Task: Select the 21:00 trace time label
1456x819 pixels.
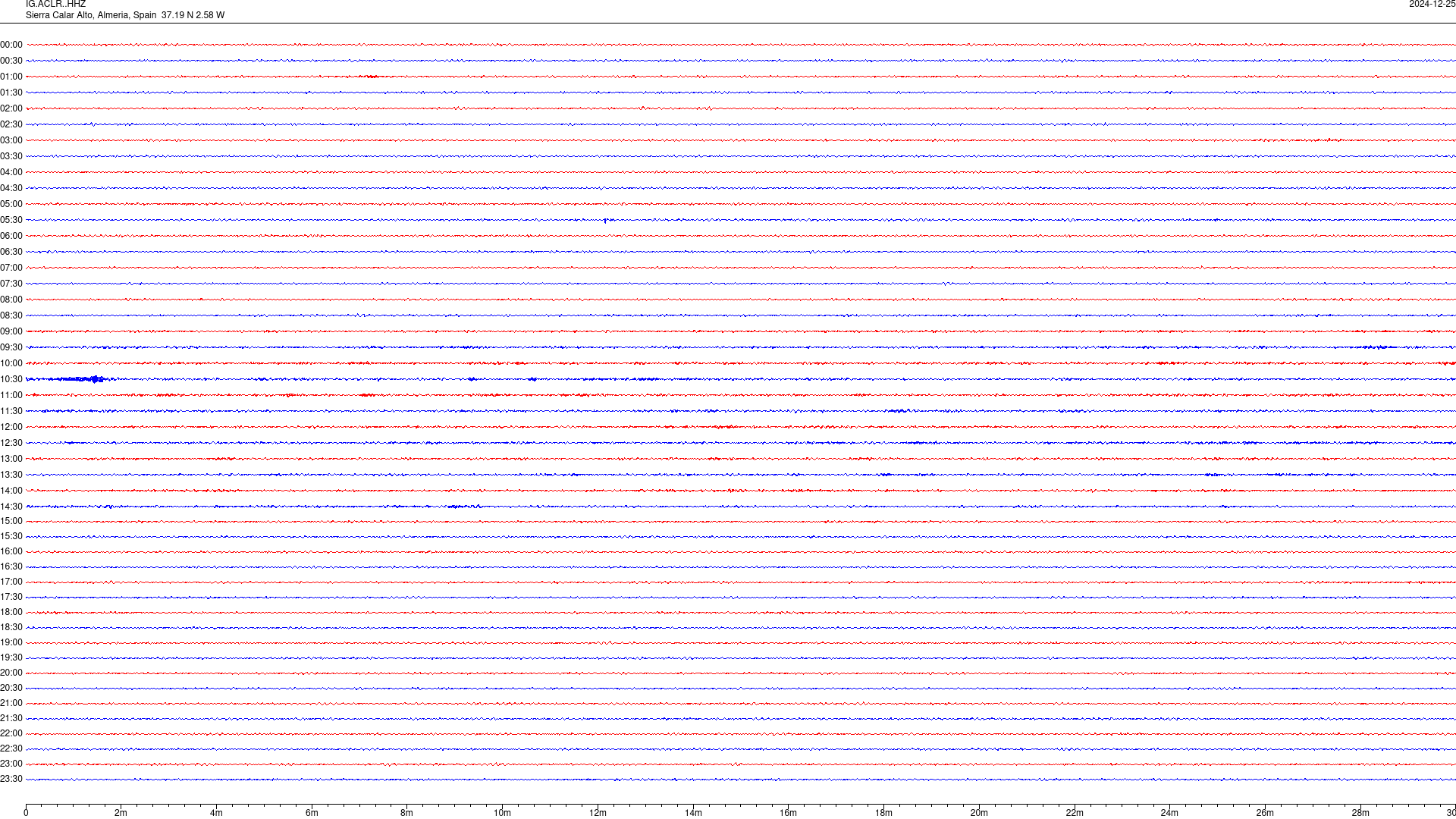Action: (11, 703)
